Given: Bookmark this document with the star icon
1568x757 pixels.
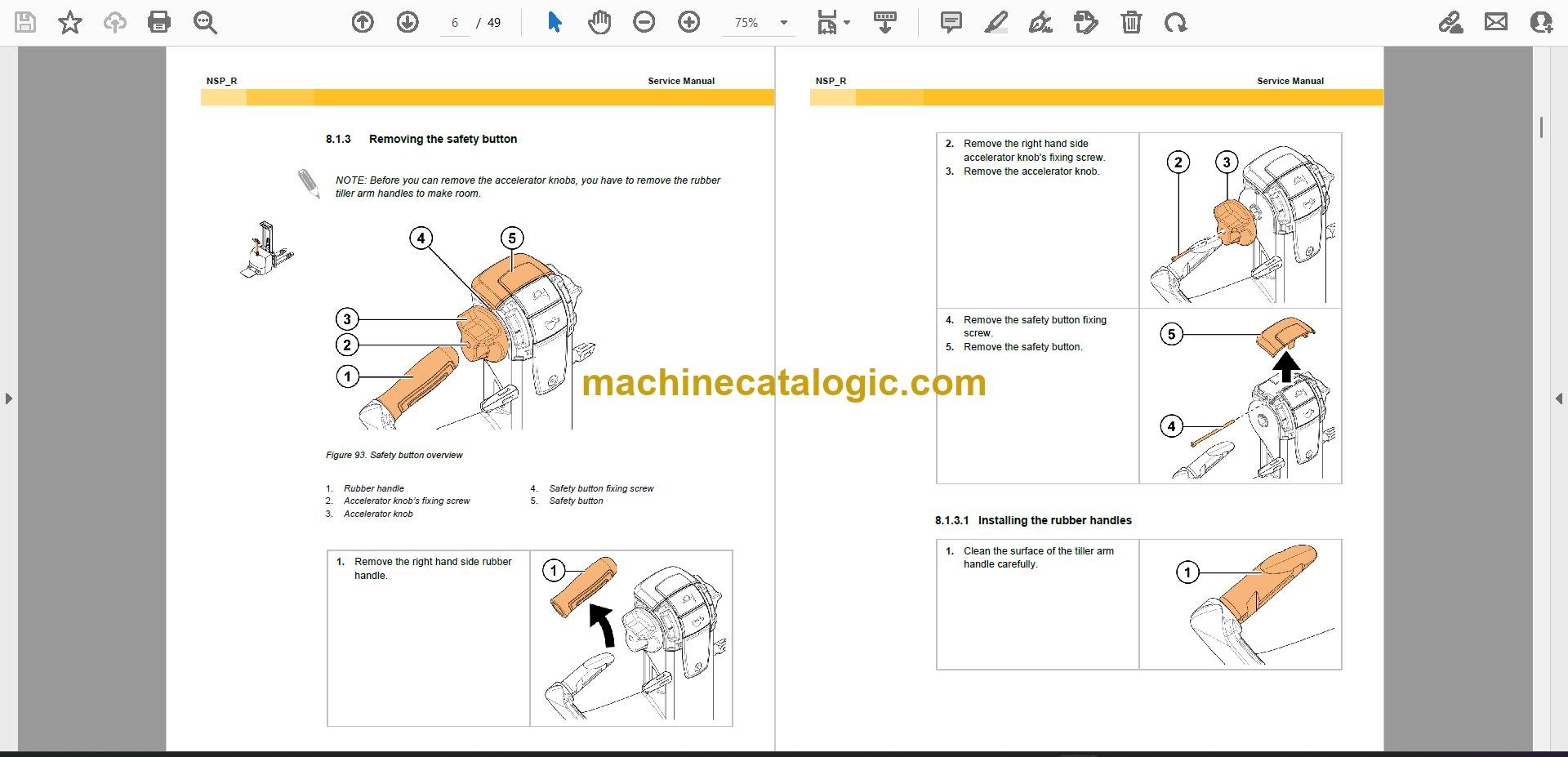Looking at the screenshot, I should pyautogui.click(x=70, y=22).
